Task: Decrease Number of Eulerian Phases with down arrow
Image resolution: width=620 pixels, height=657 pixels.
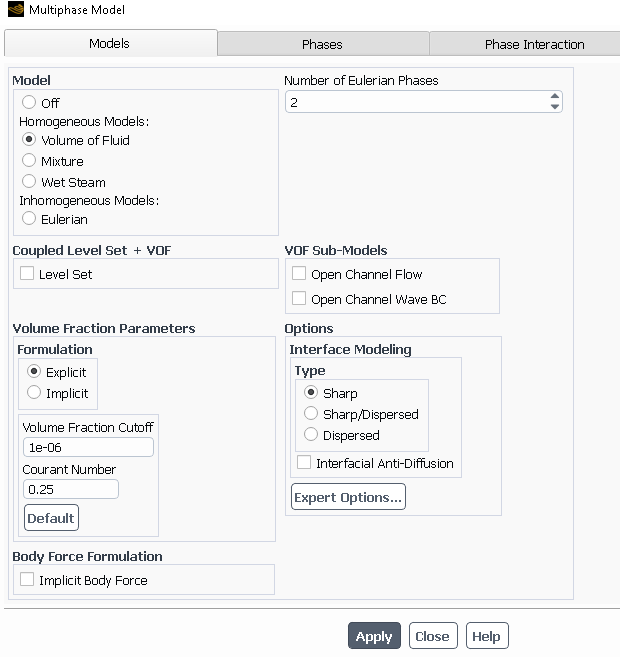Action: 555,107
